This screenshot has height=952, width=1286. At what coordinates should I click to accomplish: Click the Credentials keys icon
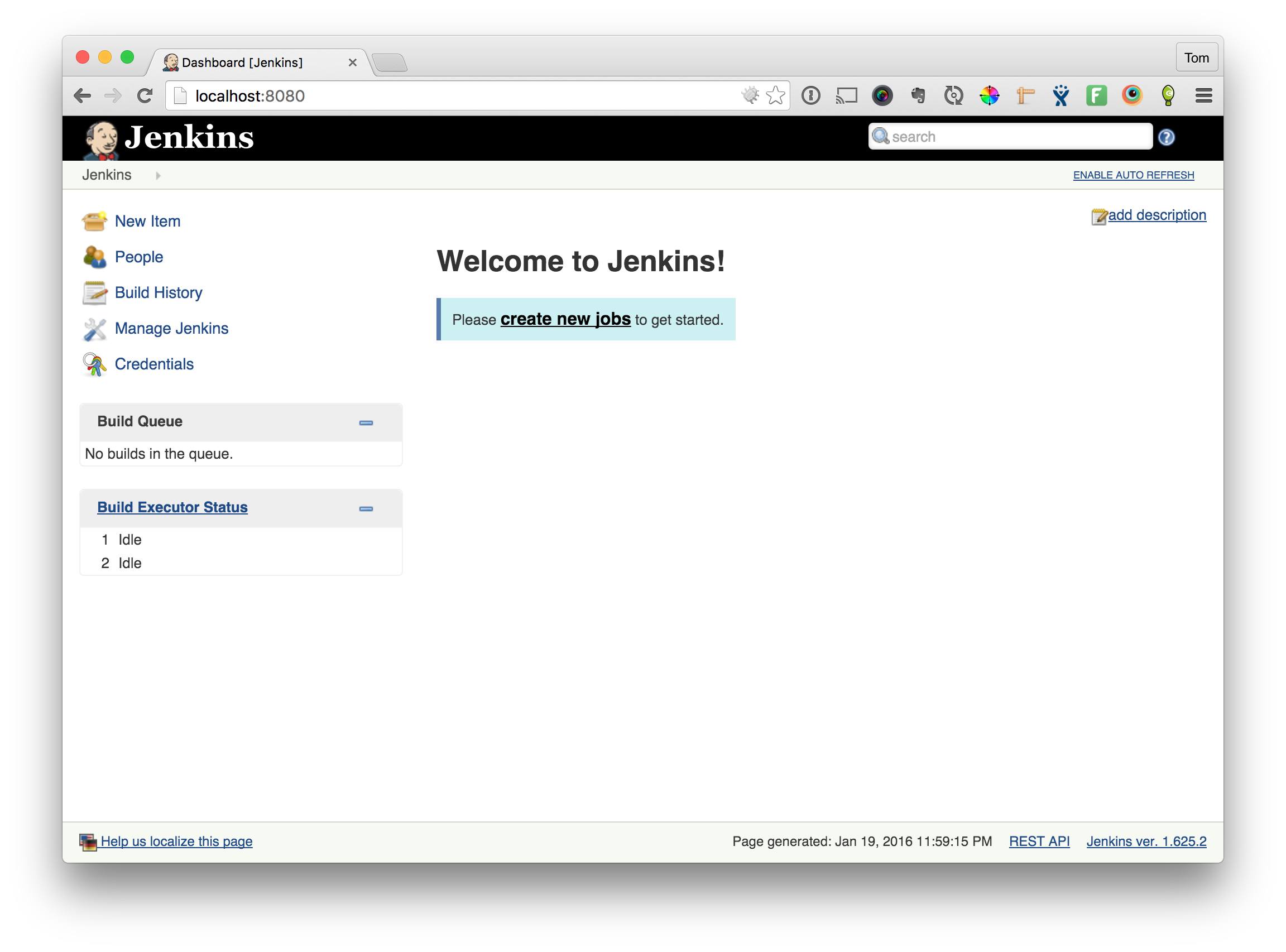94,364
